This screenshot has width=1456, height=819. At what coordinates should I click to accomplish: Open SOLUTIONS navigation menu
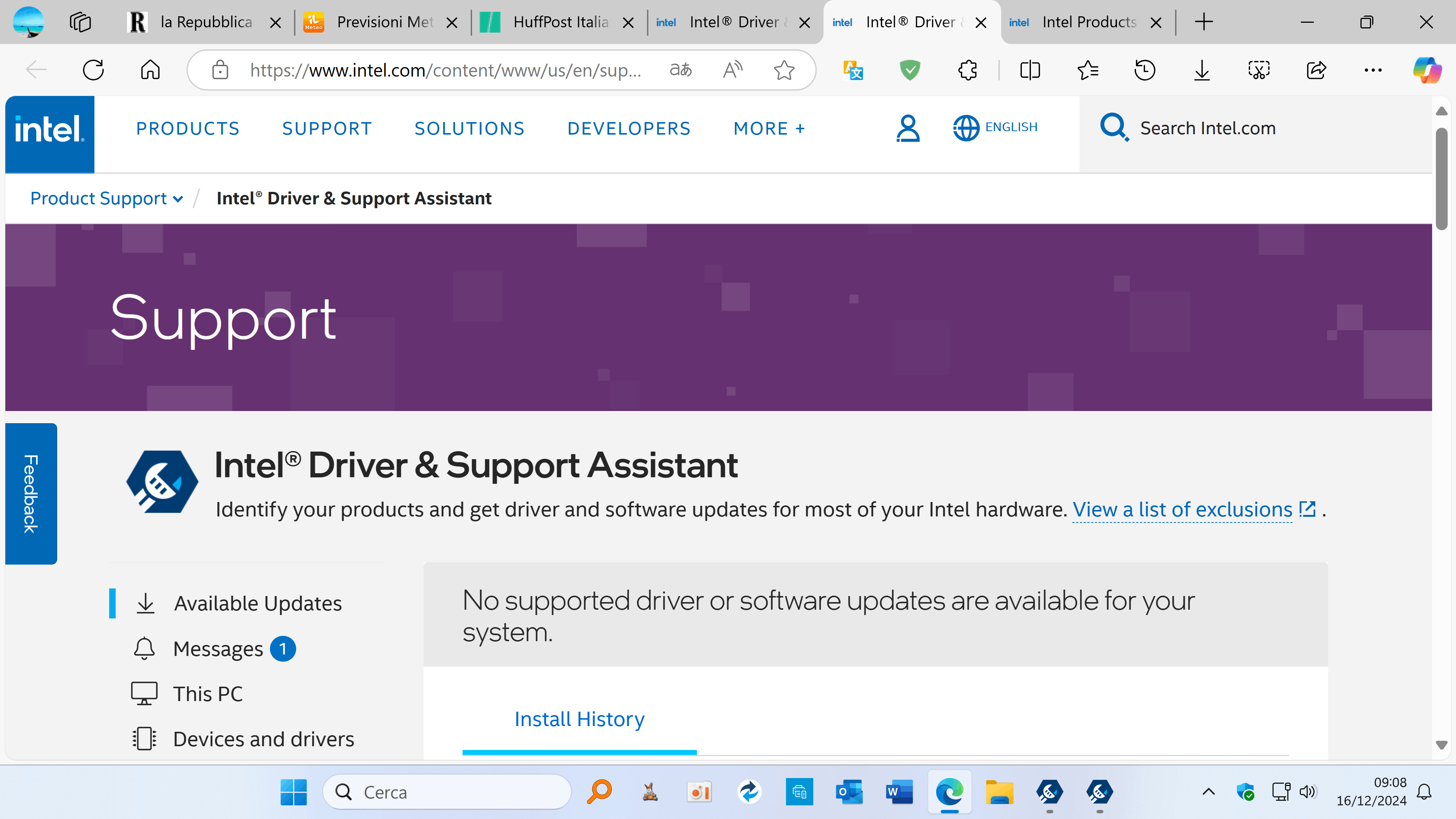click(x=470, y=128)
